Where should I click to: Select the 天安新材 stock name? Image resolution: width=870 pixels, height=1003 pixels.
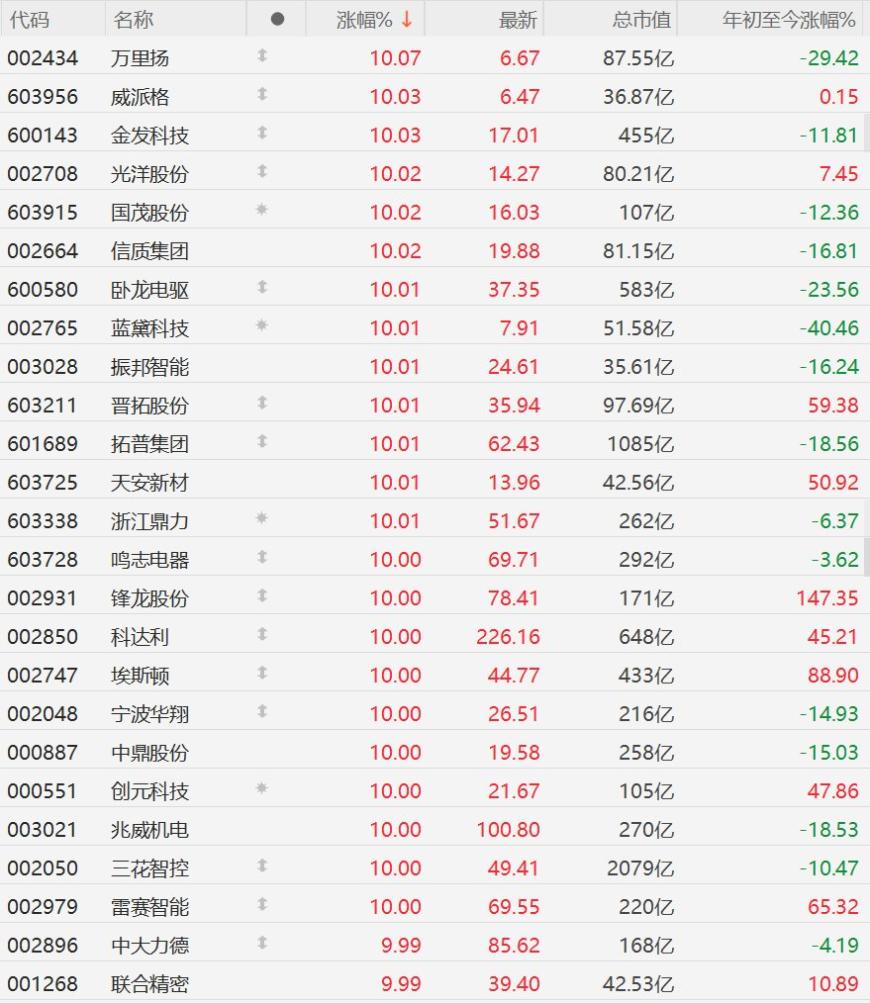[150, 482]
